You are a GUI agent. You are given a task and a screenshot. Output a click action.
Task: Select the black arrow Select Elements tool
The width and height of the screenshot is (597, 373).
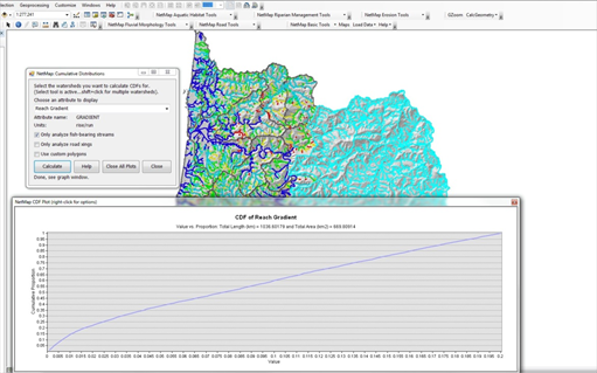point(8,25)
